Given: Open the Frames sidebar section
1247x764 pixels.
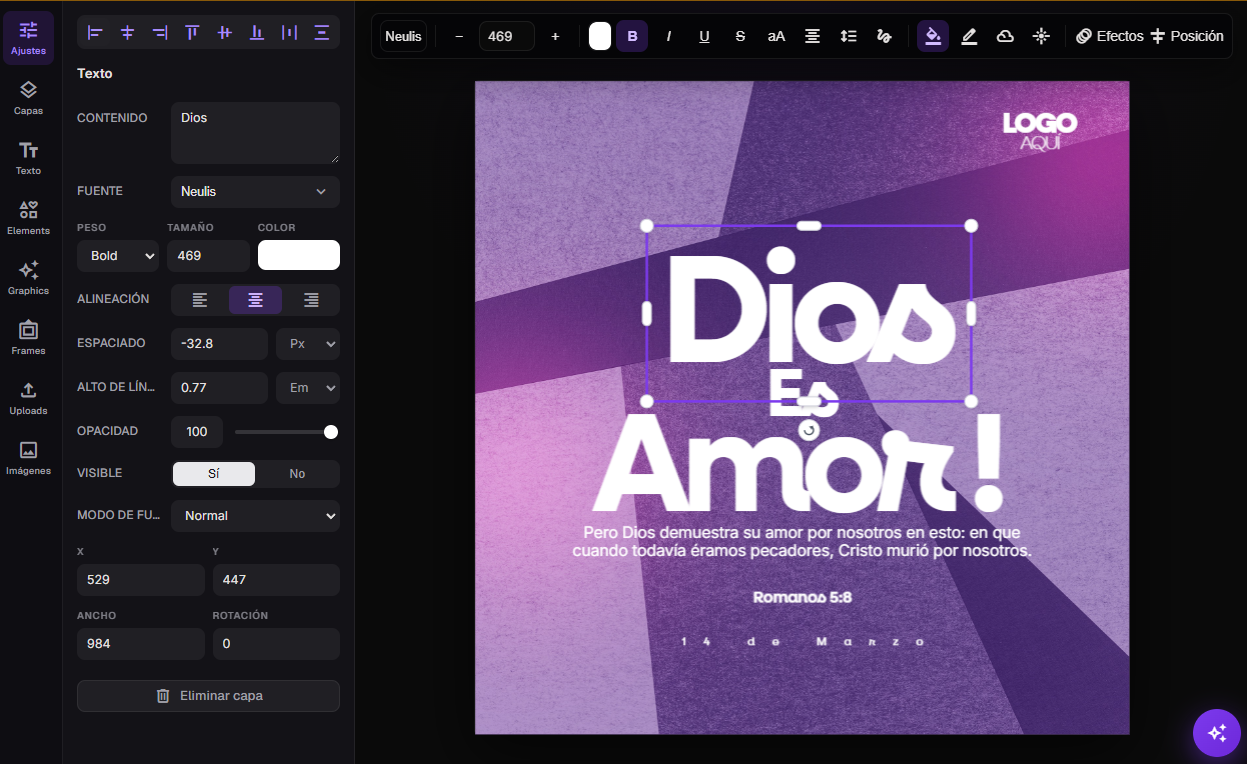Looking at the screenshot, I should 28,338.
